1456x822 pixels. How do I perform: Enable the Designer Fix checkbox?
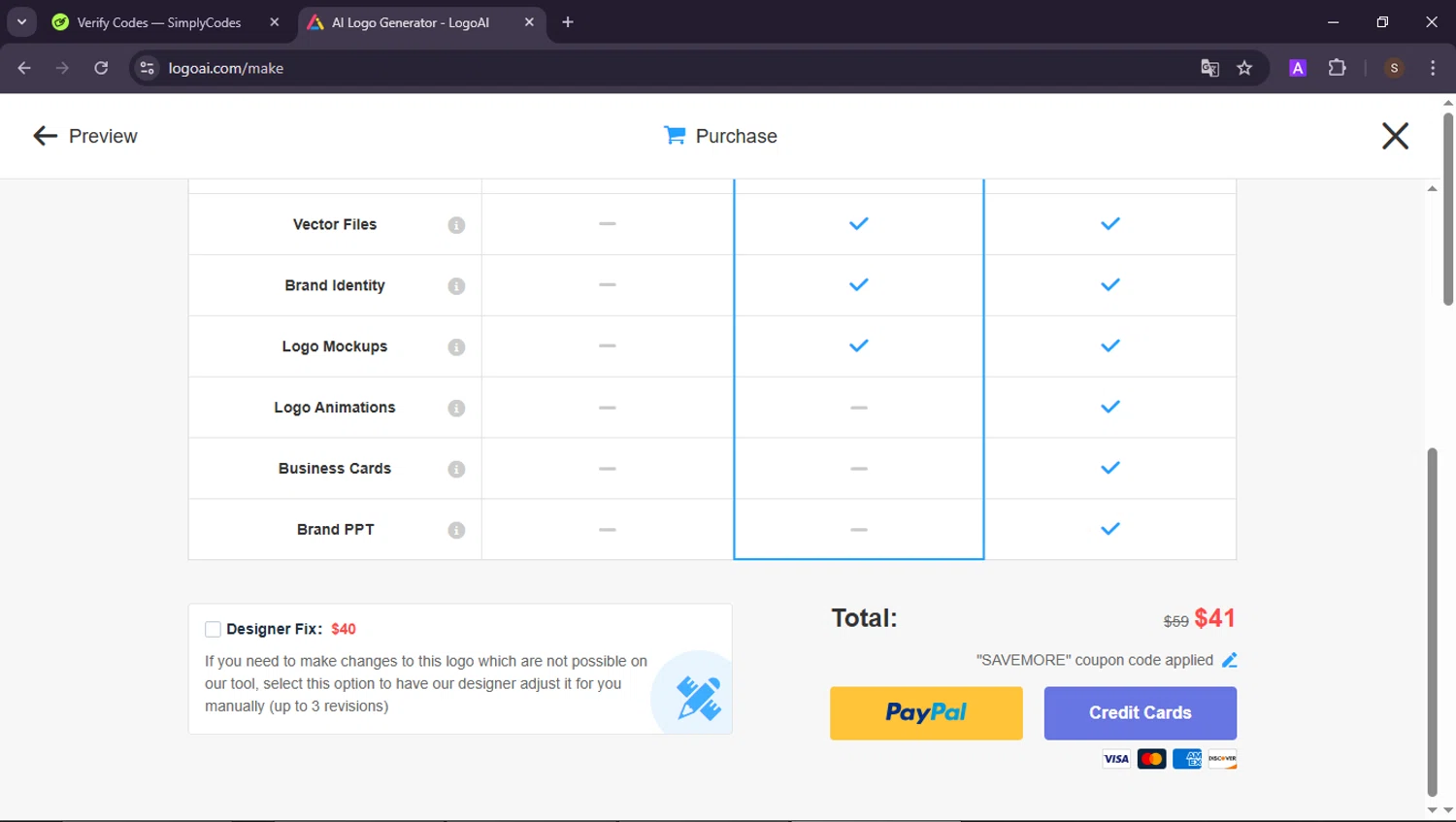pos(213,629)
